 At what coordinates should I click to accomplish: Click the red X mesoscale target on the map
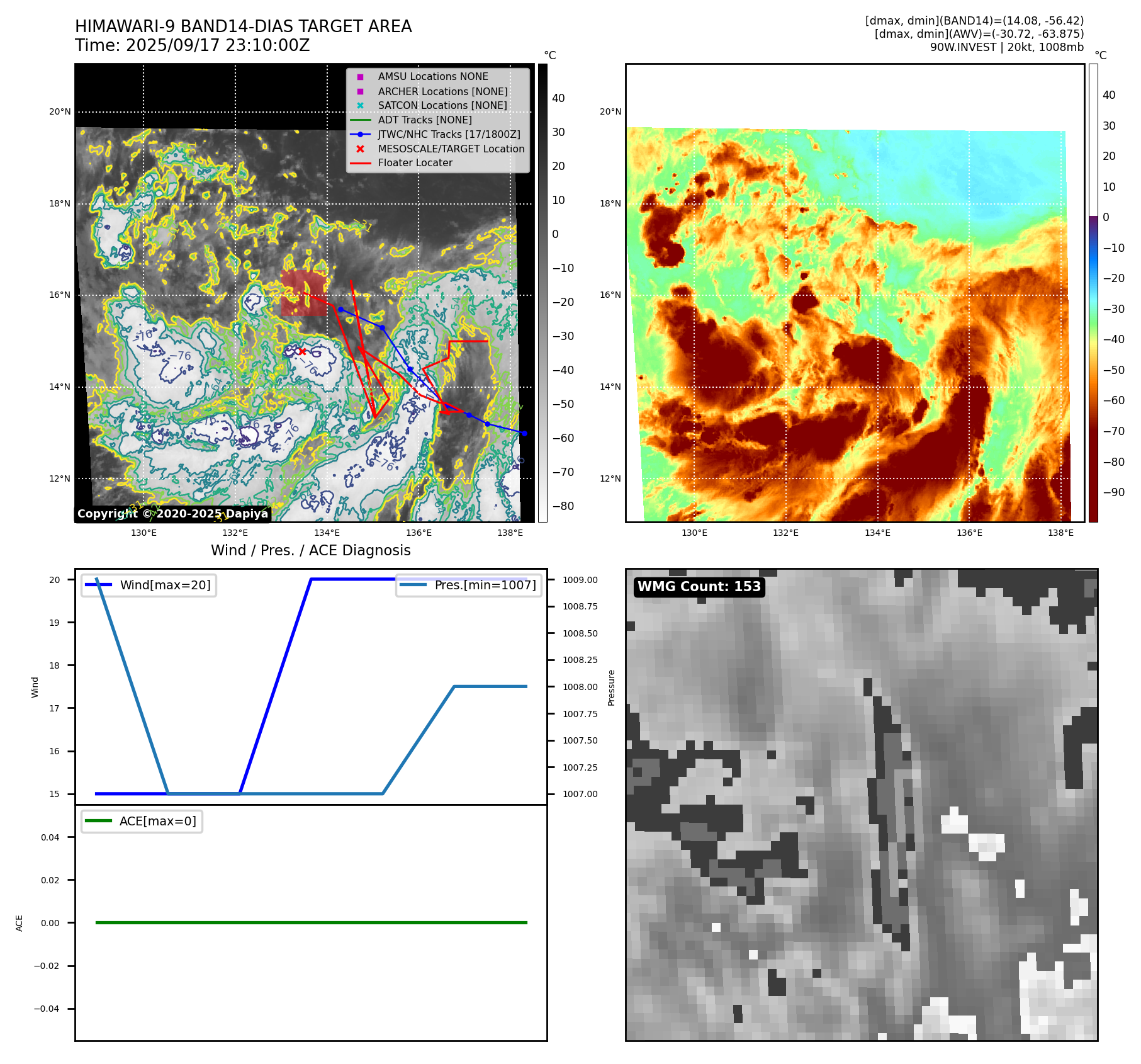[302, 351]
